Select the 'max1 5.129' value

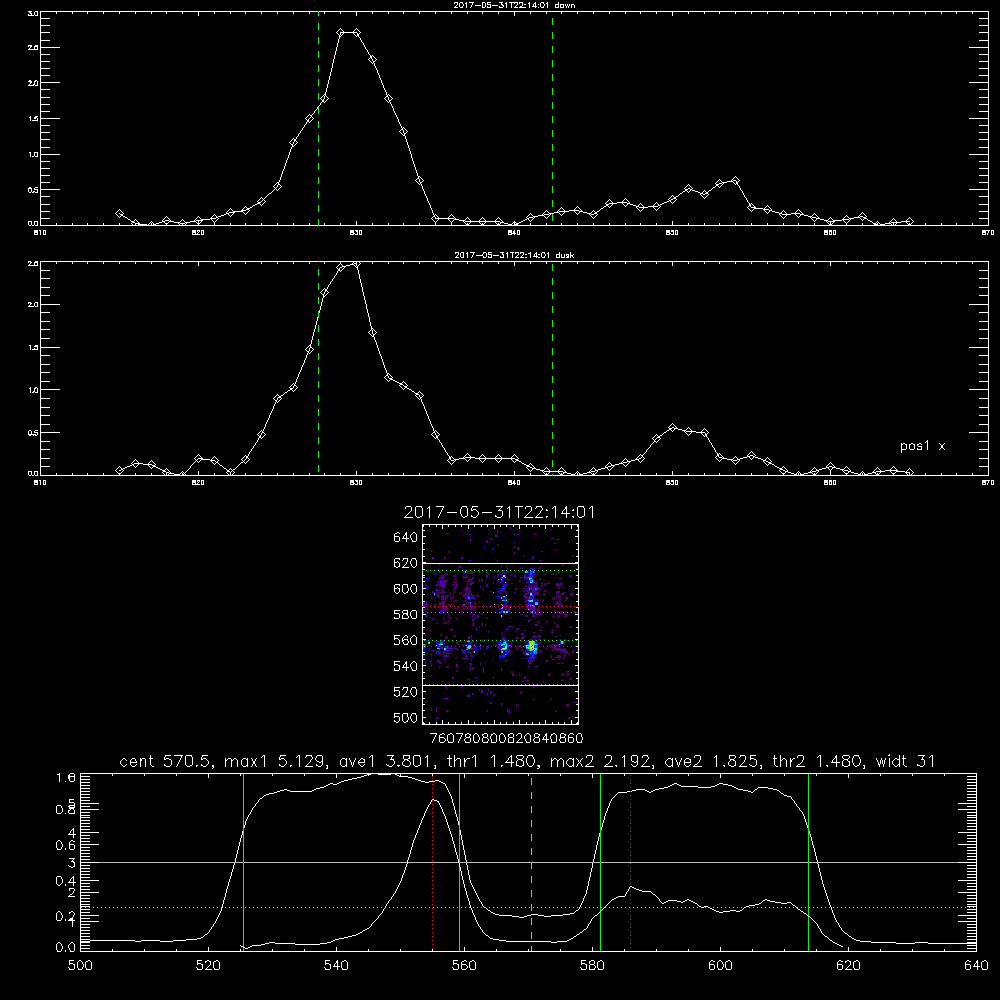(276, 761)
